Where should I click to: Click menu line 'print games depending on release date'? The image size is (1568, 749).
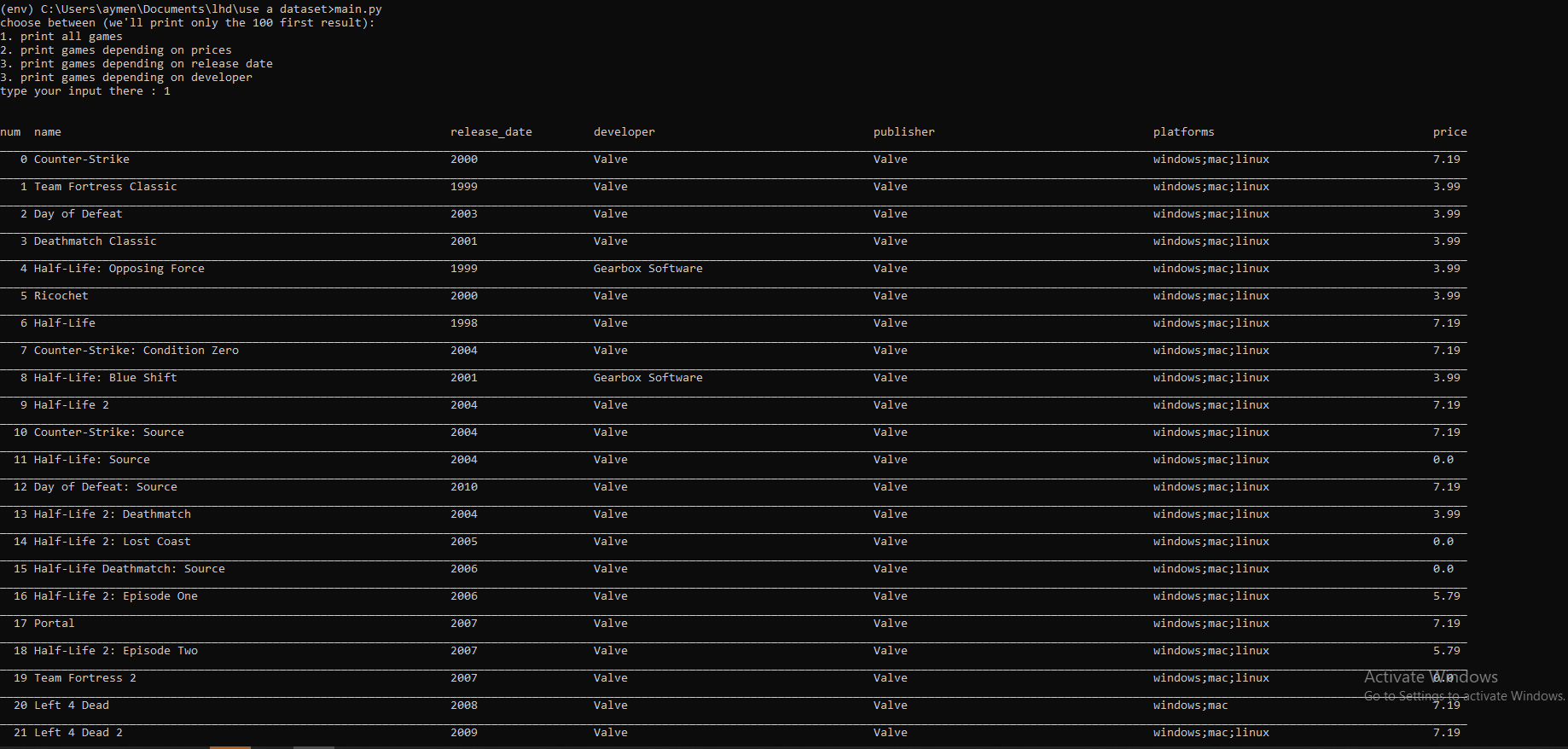click(x=136, y=64)
